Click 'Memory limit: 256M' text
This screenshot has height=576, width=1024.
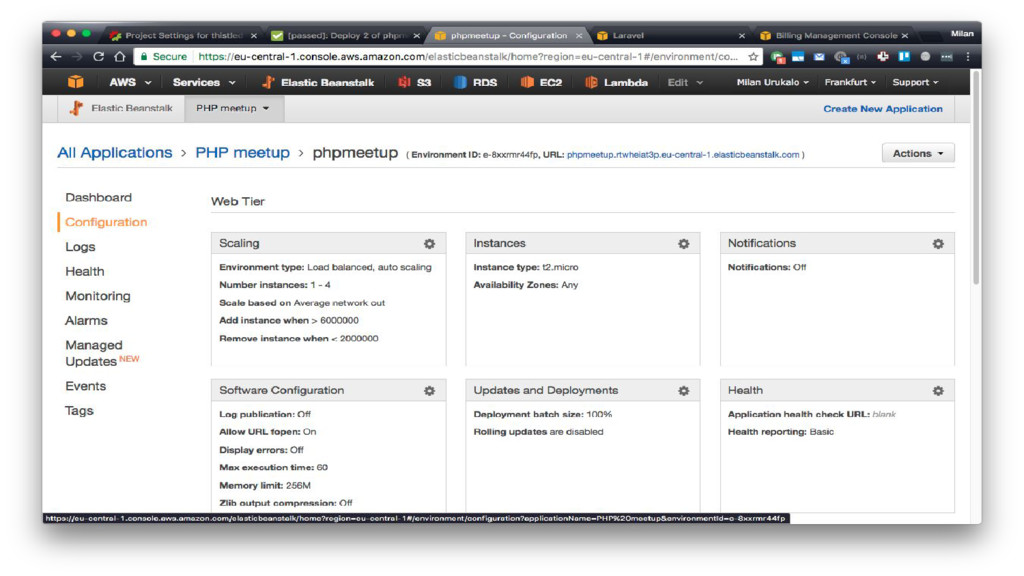point(264,486)
